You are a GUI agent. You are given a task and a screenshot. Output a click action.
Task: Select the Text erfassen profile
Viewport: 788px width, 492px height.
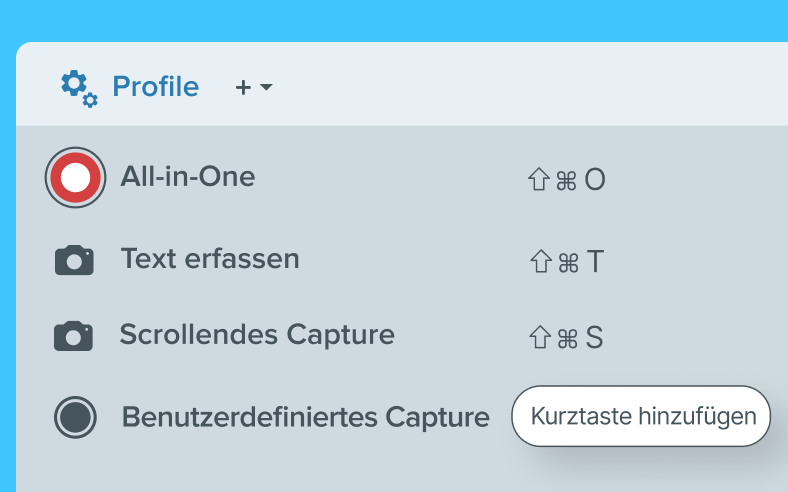tap(210, 259)
